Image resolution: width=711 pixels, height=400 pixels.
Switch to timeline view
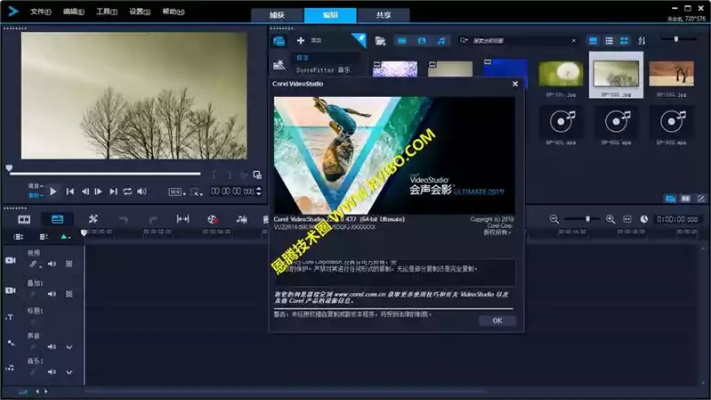58,220
